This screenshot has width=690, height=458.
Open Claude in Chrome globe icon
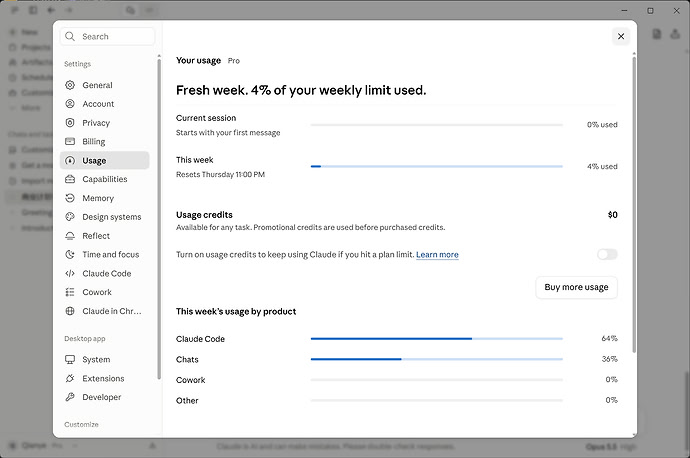pyautogui.click(x=70, y=311)
